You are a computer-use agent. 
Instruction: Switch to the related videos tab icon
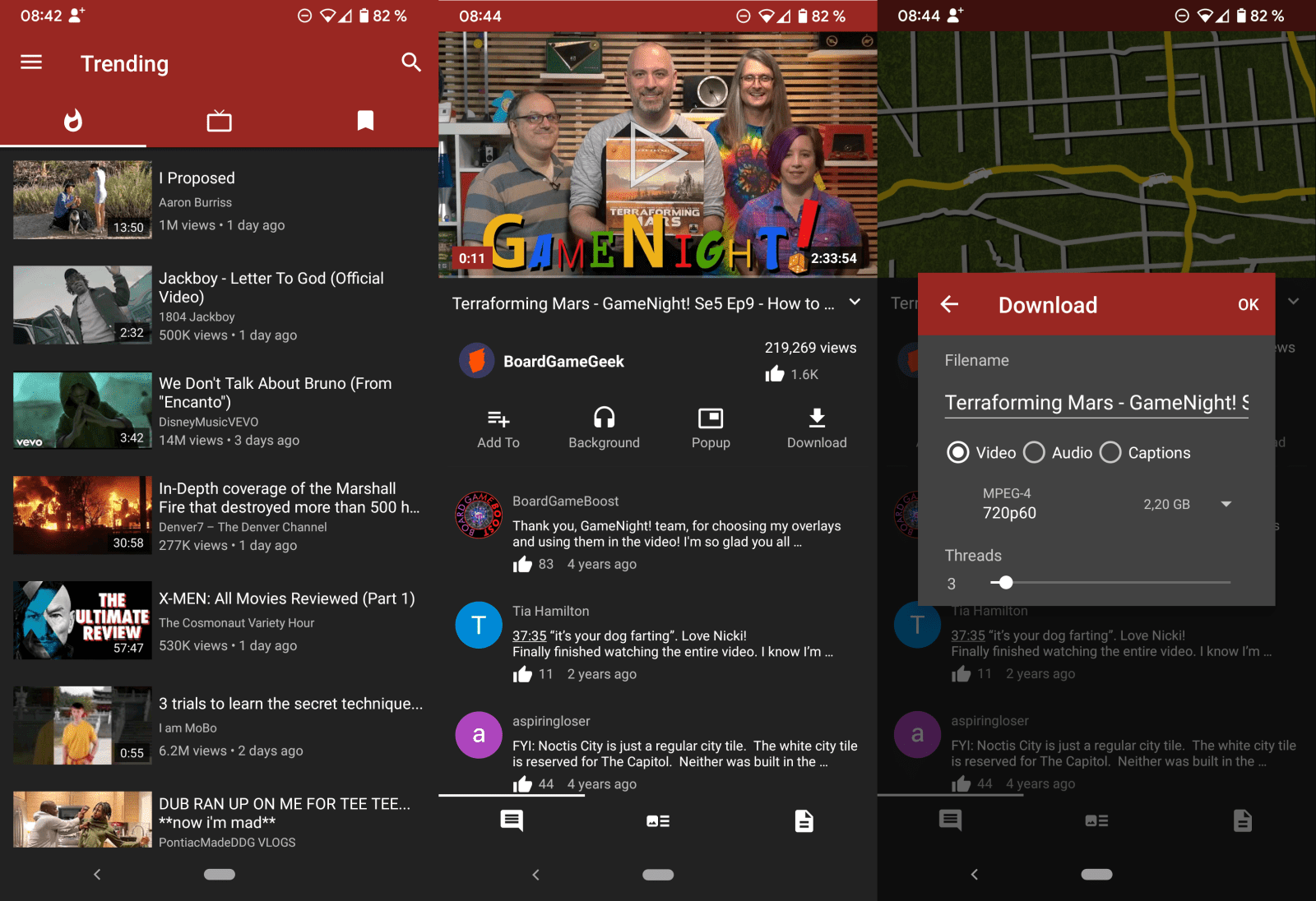click(x=658, y=820)
